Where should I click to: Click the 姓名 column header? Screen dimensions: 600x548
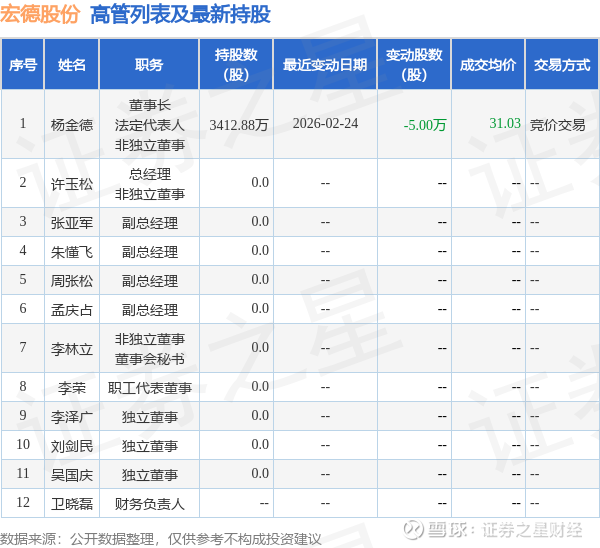point(72,65)
